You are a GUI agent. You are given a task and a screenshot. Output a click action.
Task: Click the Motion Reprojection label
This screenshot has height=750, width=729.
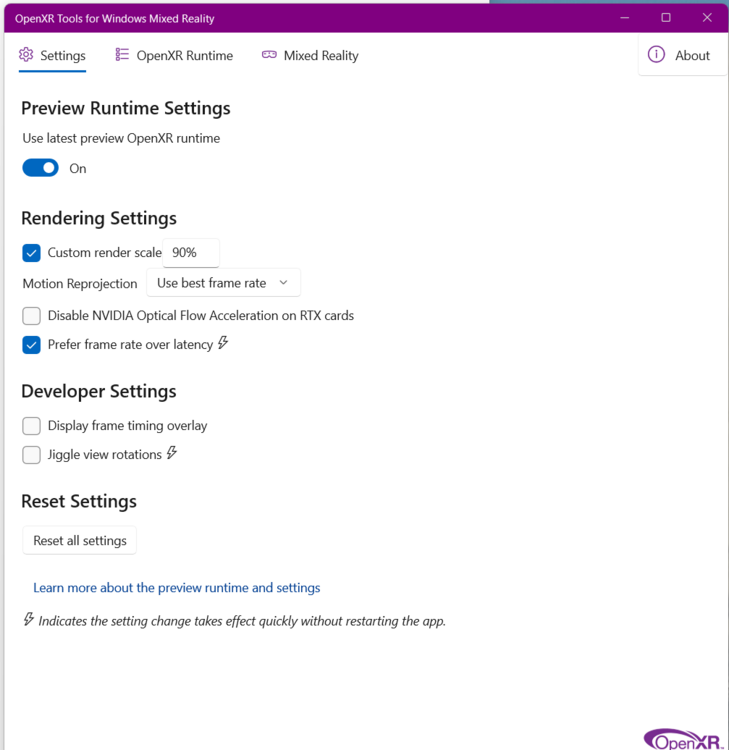pyautogui.click(x=80, y=284)
